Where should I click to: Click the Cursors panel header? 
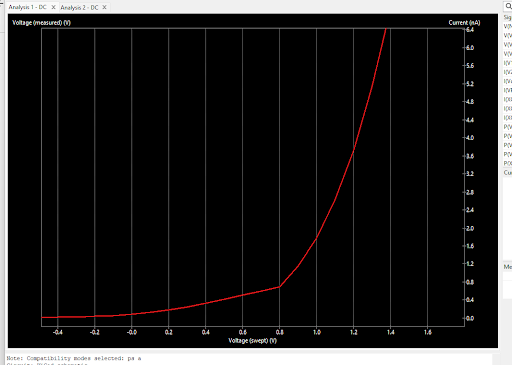[508, 173]
